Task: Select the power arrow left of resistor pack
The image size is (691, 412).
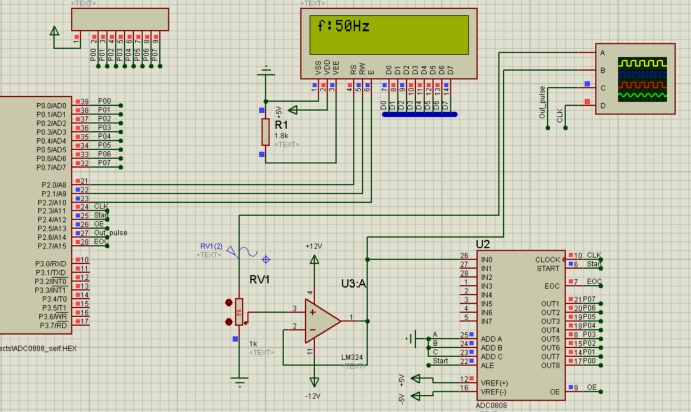Action: coord(54,31)
